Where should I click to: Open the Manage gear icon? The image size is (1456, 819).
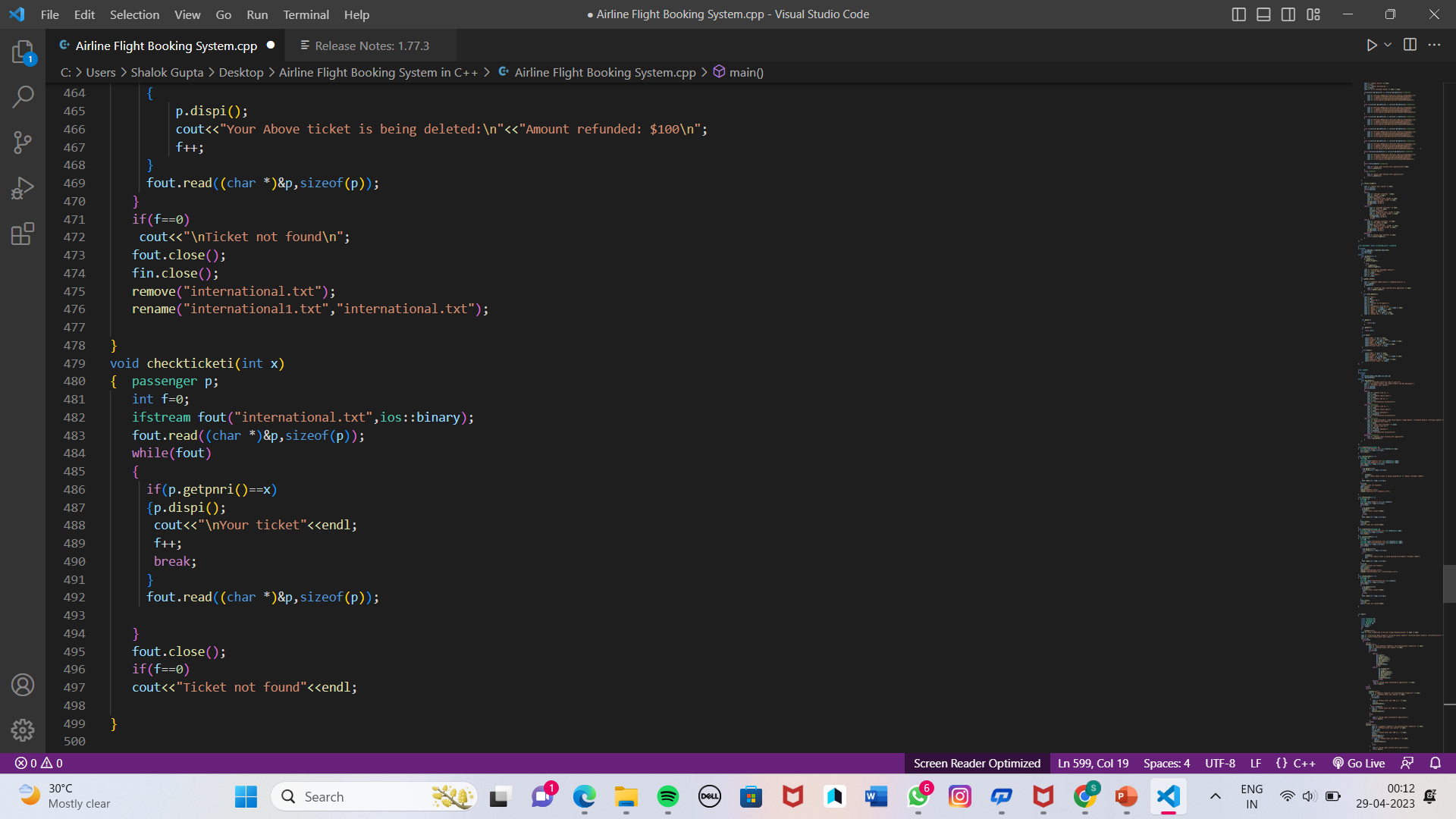23,730
